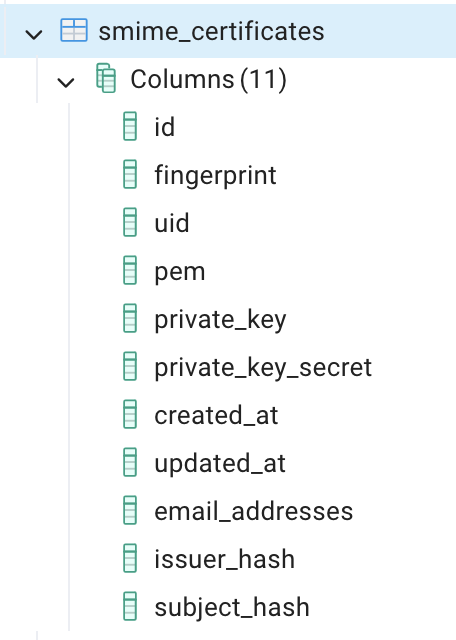Image resolution: width=456 pixels, height=640 pixels.
Task: Click the issuer_hash column icon
Action: [130, 558]
